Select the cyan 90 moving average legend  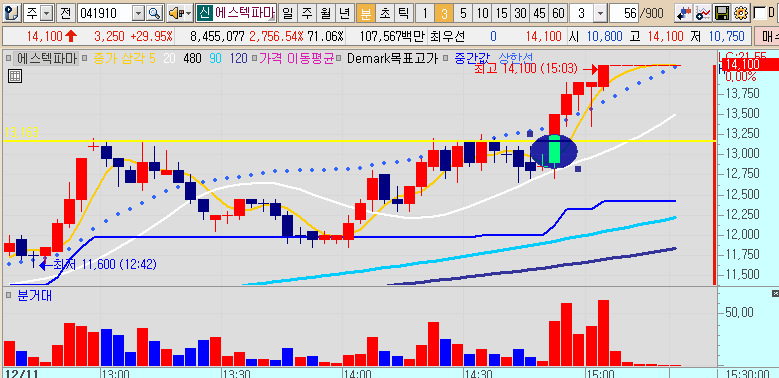point(216,59)
